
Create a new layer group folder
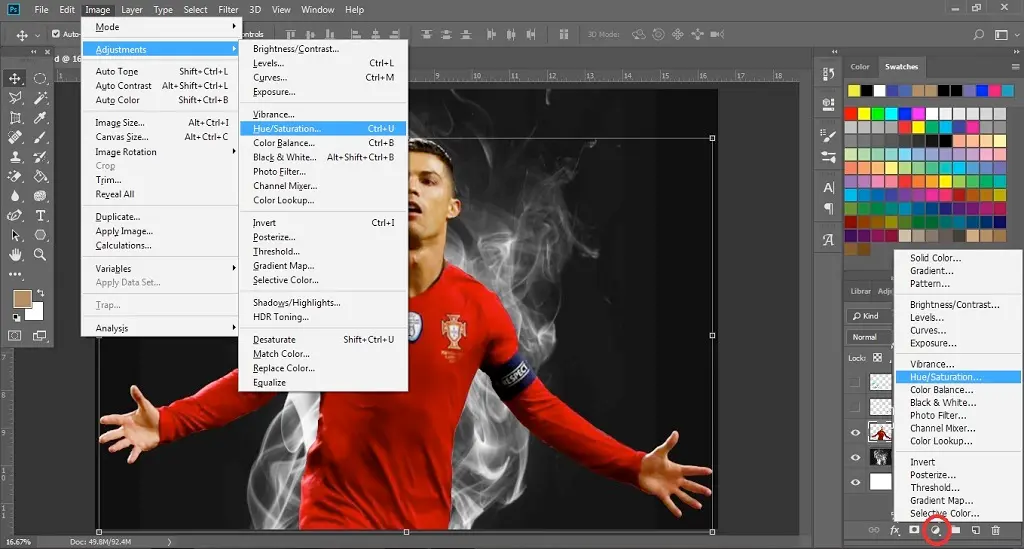[956, 530]
